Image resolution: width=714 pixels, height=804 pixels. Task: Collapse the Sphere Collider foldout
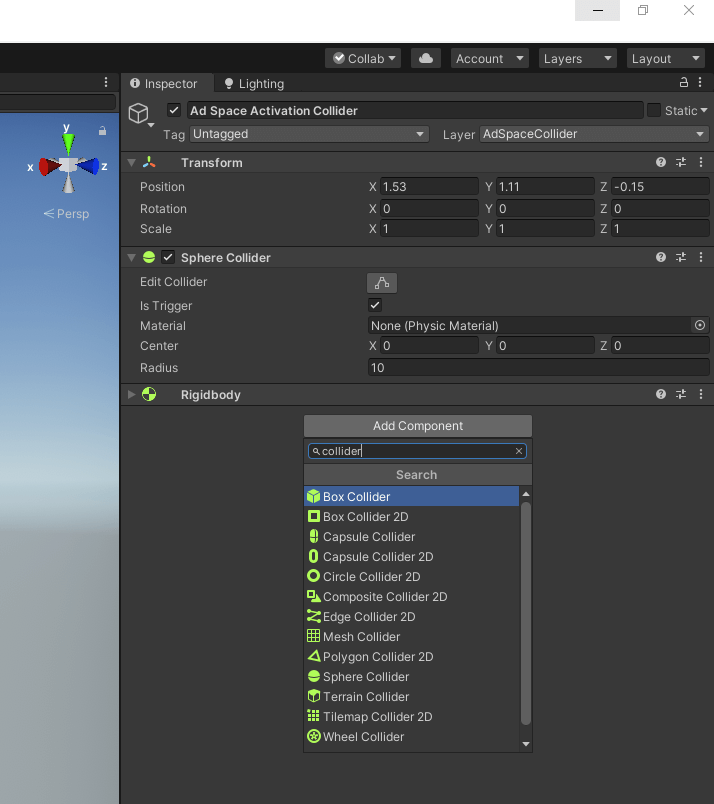click(x=132, y=257)
